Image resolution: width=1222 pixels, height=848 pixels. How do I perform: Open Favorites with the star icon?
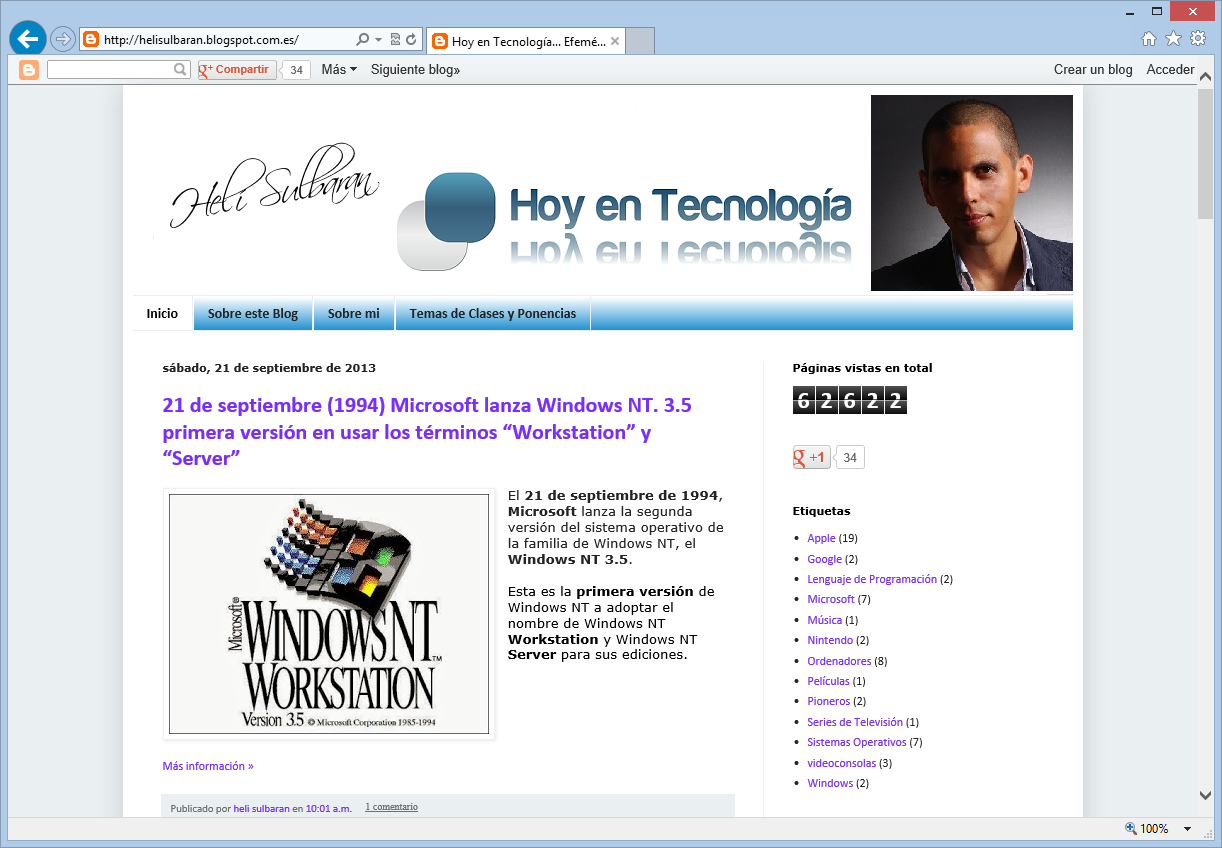pyautogui.click(x=1173, y=39)
